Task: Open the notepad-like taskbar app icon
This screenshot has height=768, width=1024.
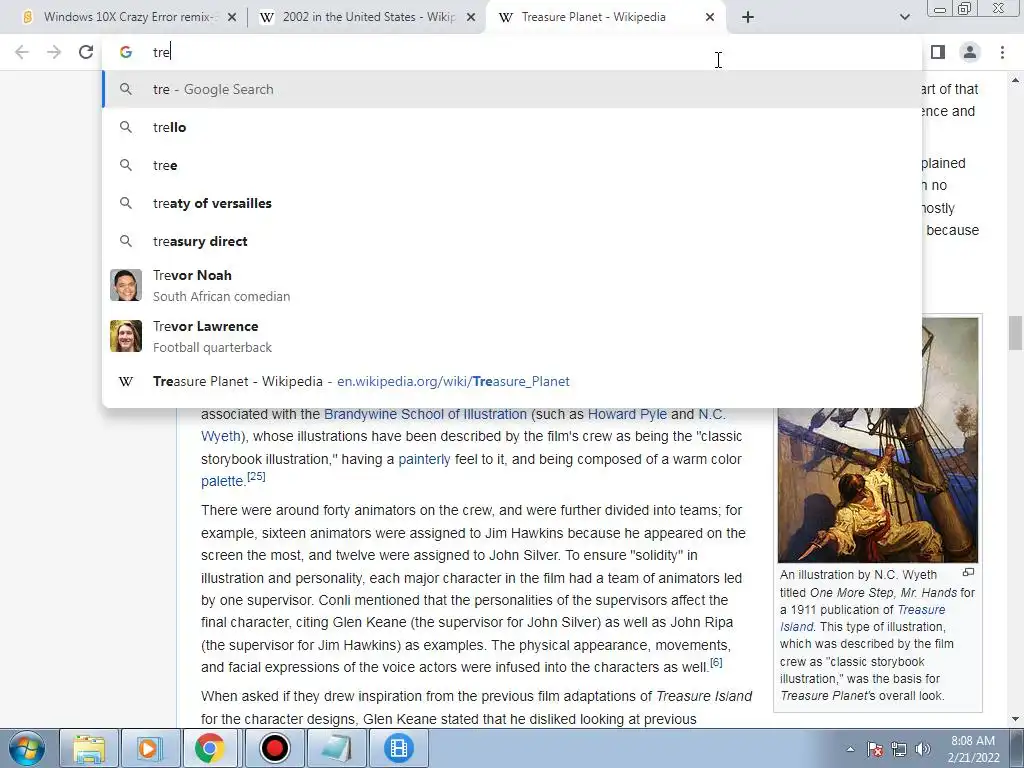Action: 336,748
